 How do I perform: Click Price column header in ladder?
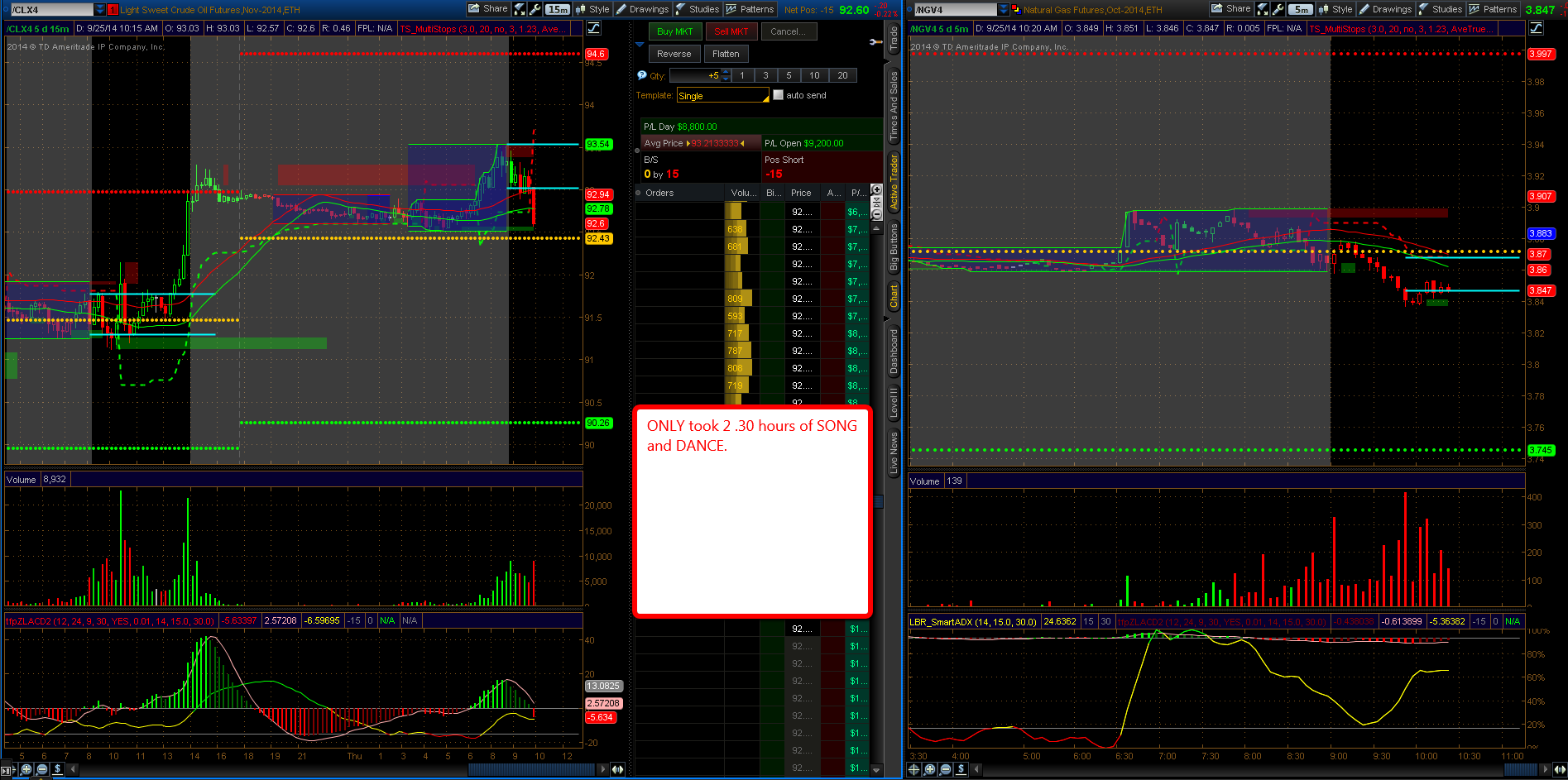[801, 193]
